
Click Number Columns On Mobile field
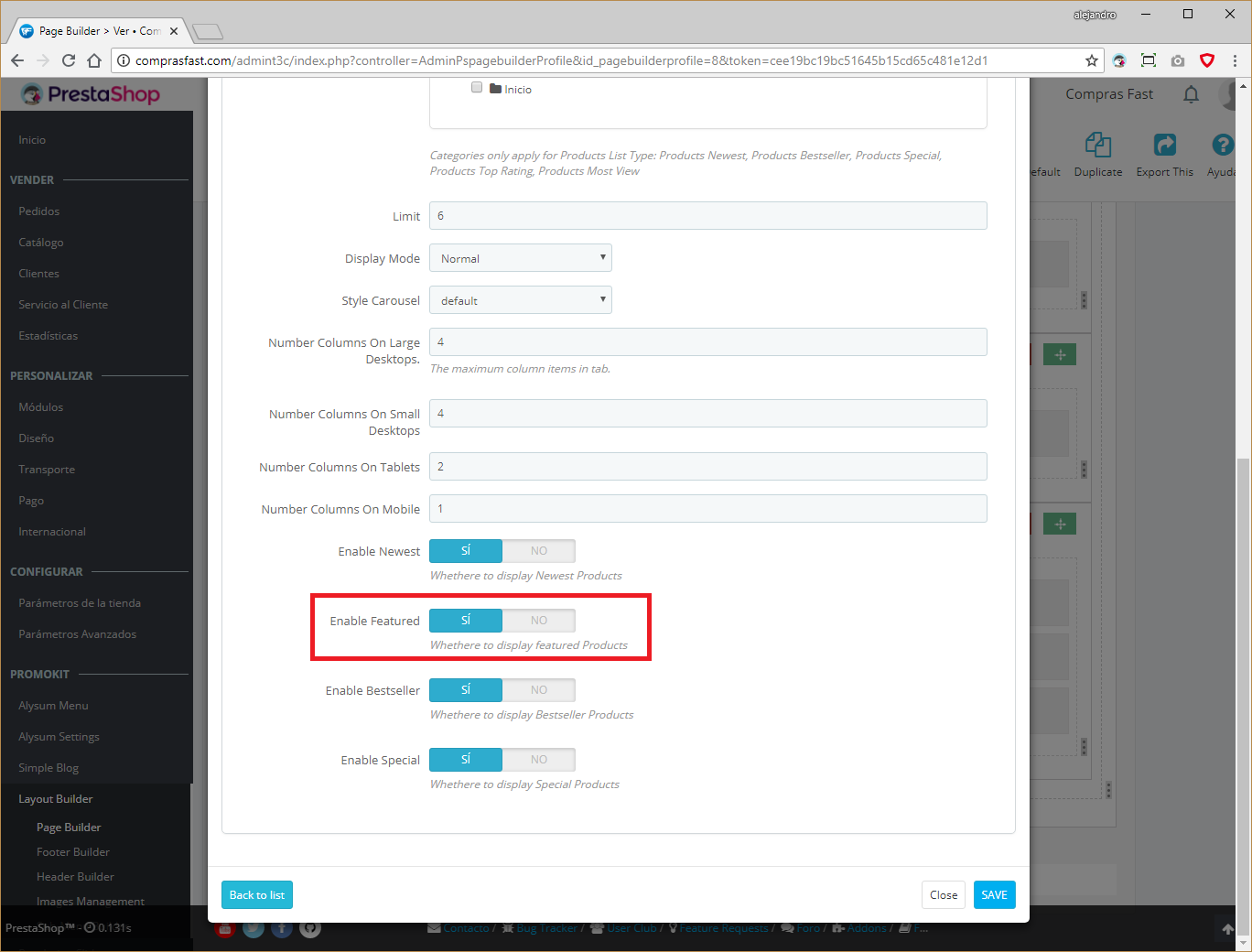click(708, 509)
